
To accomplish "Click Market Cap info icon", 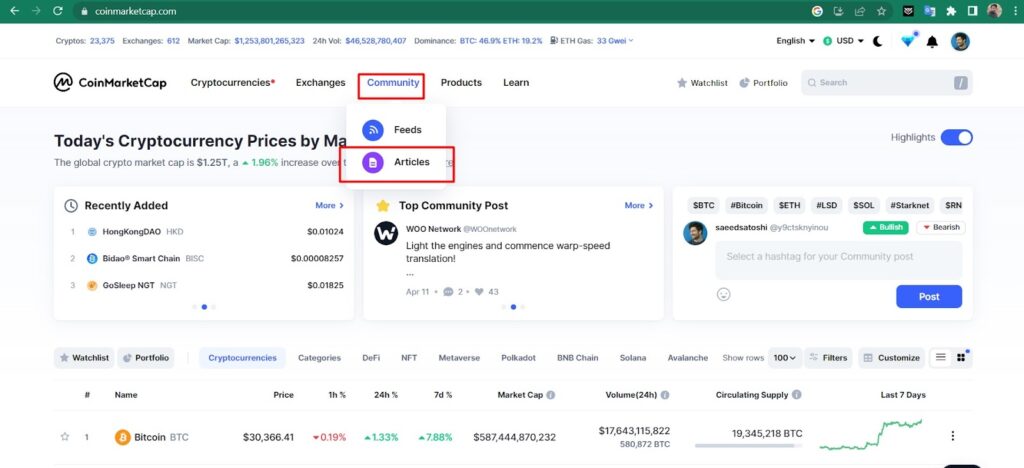I will point(551,395).
